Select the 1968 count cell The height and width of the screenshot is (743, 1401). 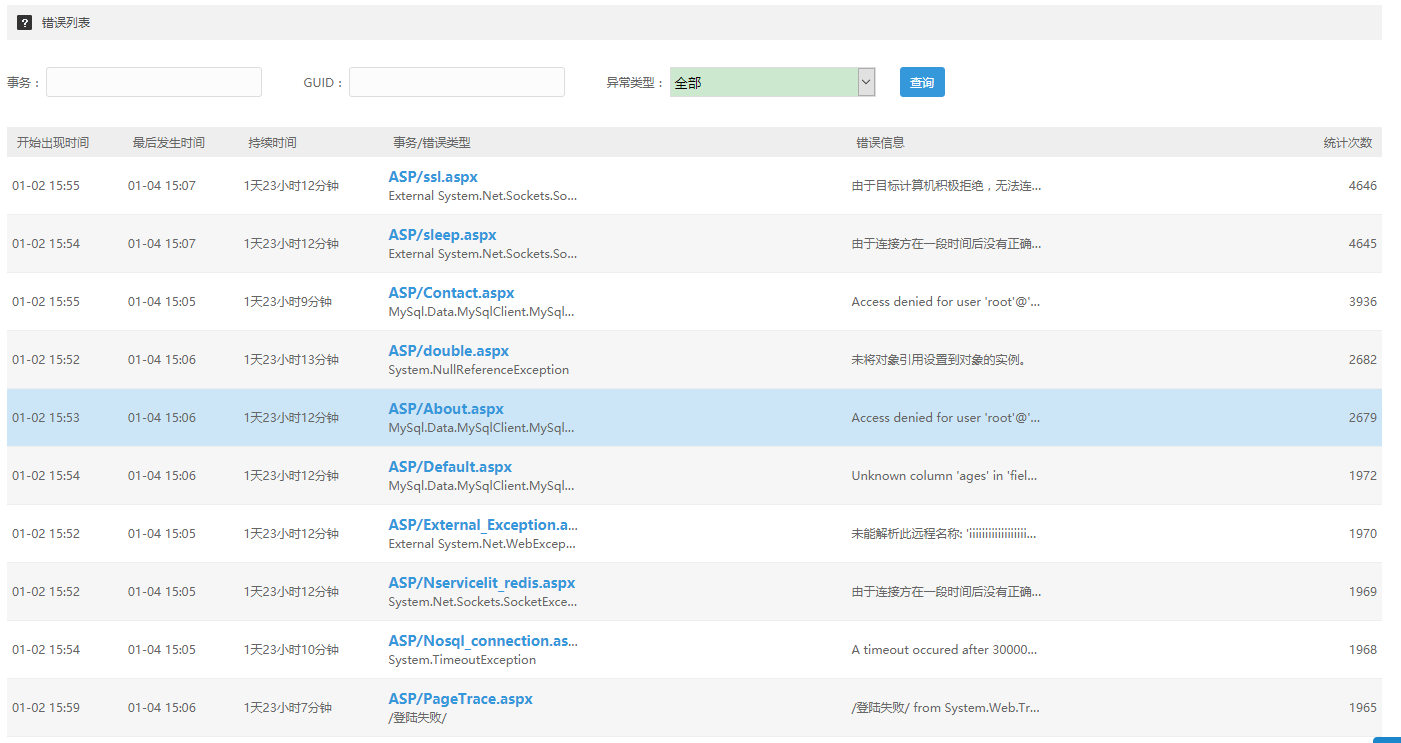(x=1362, y=650)
